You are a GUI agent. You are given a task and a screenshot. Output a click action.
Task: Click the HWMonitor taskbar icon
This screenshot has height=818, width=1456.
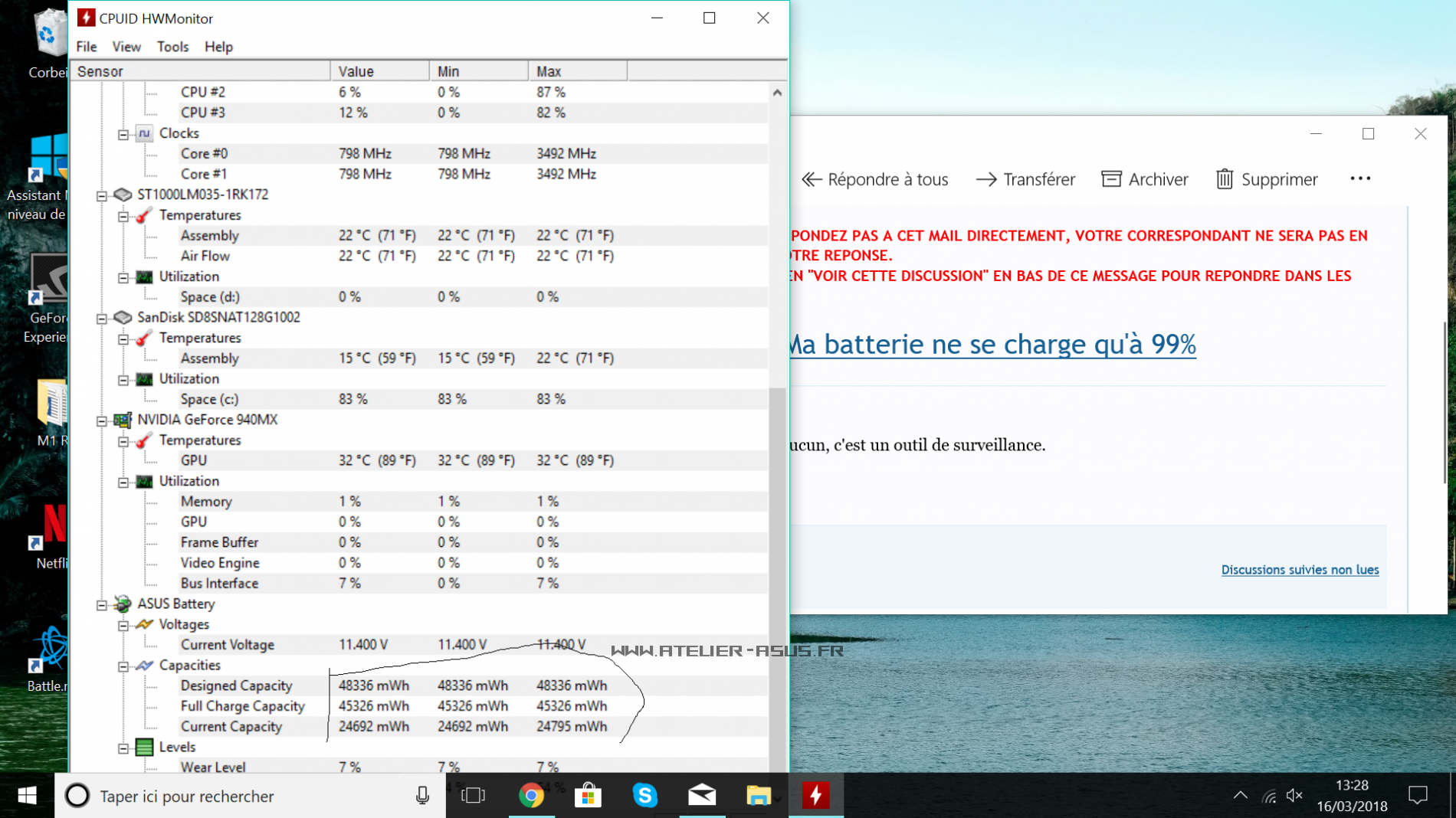click(815, 796)
